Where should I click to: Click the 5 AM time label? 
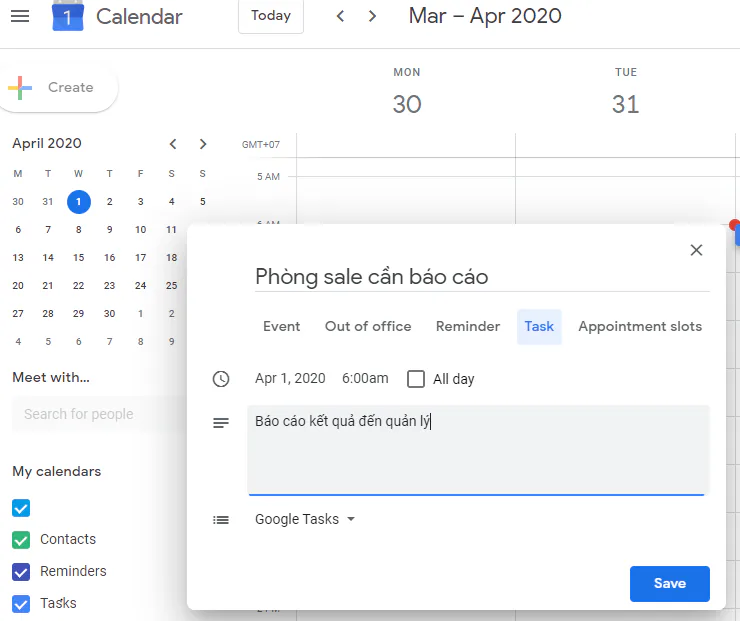point(268,177)
